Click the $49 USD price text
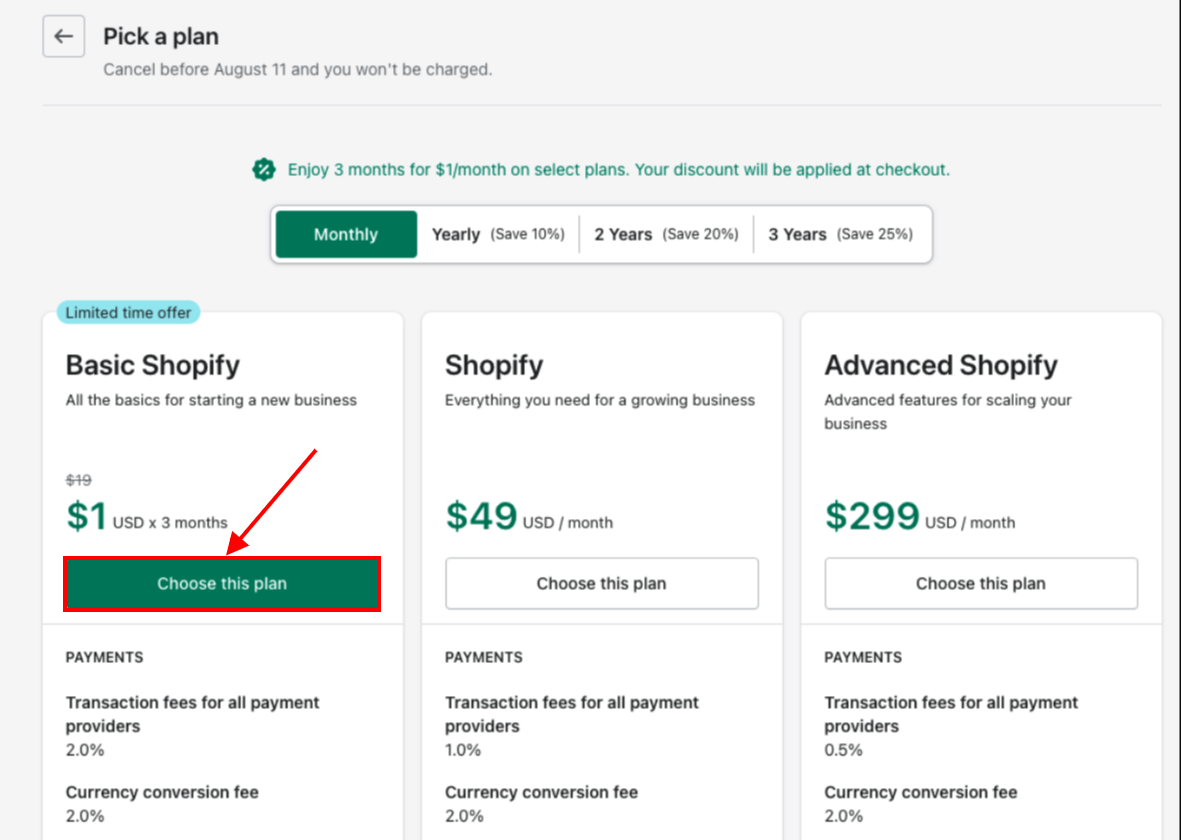The width and height of the screenshot is (1181, 840). point(529,517)
